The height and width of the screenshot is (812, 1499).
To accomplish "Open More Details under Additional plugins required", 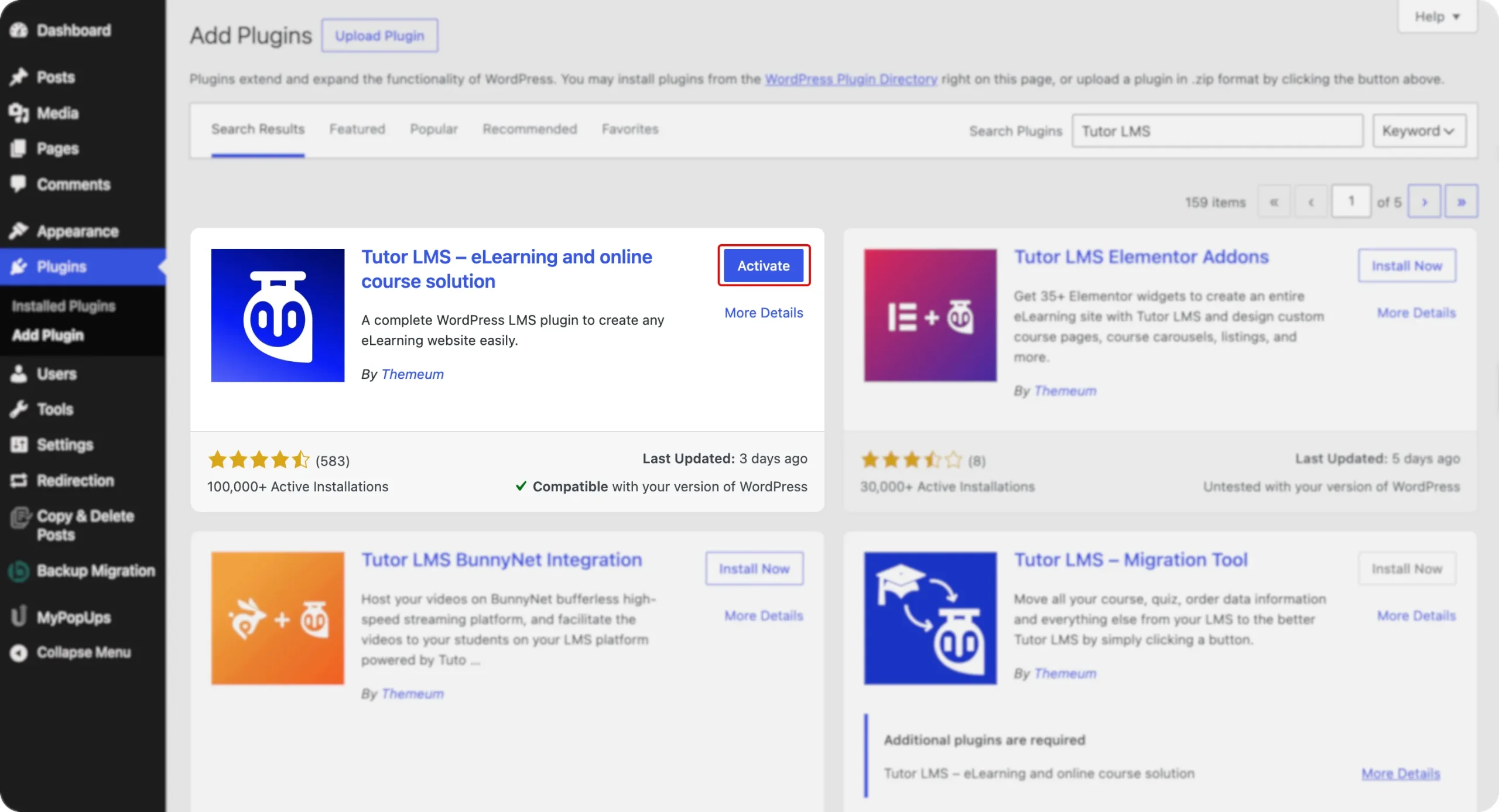I will click(1401, 773).
